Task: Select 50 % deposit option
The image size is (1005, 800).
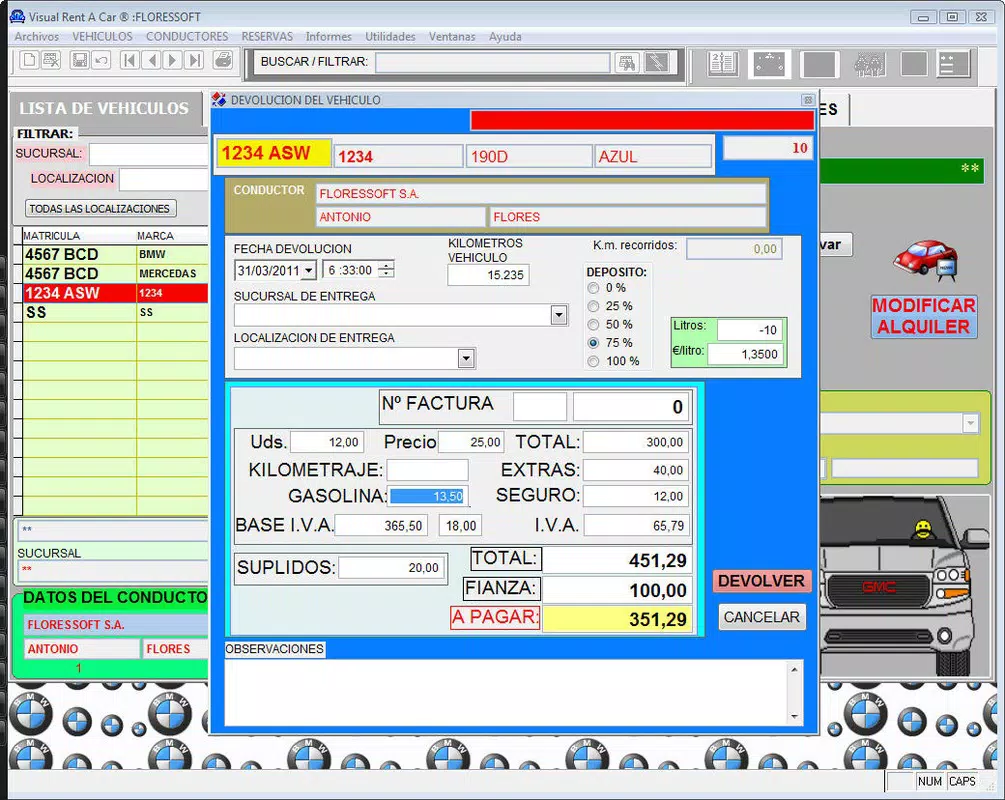Action: (x=594, y=325)
